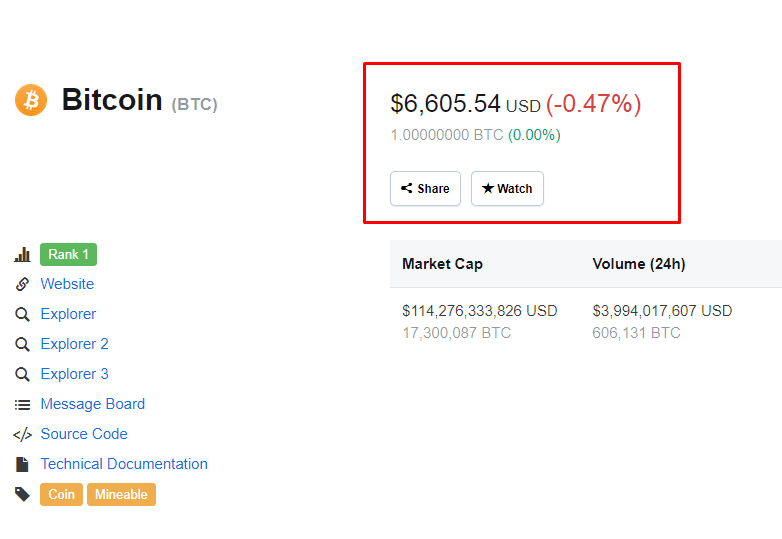The image size is (782, 539).
Task: Click the magnifier icon beside Explorer 2
Action: coord(22,344)
